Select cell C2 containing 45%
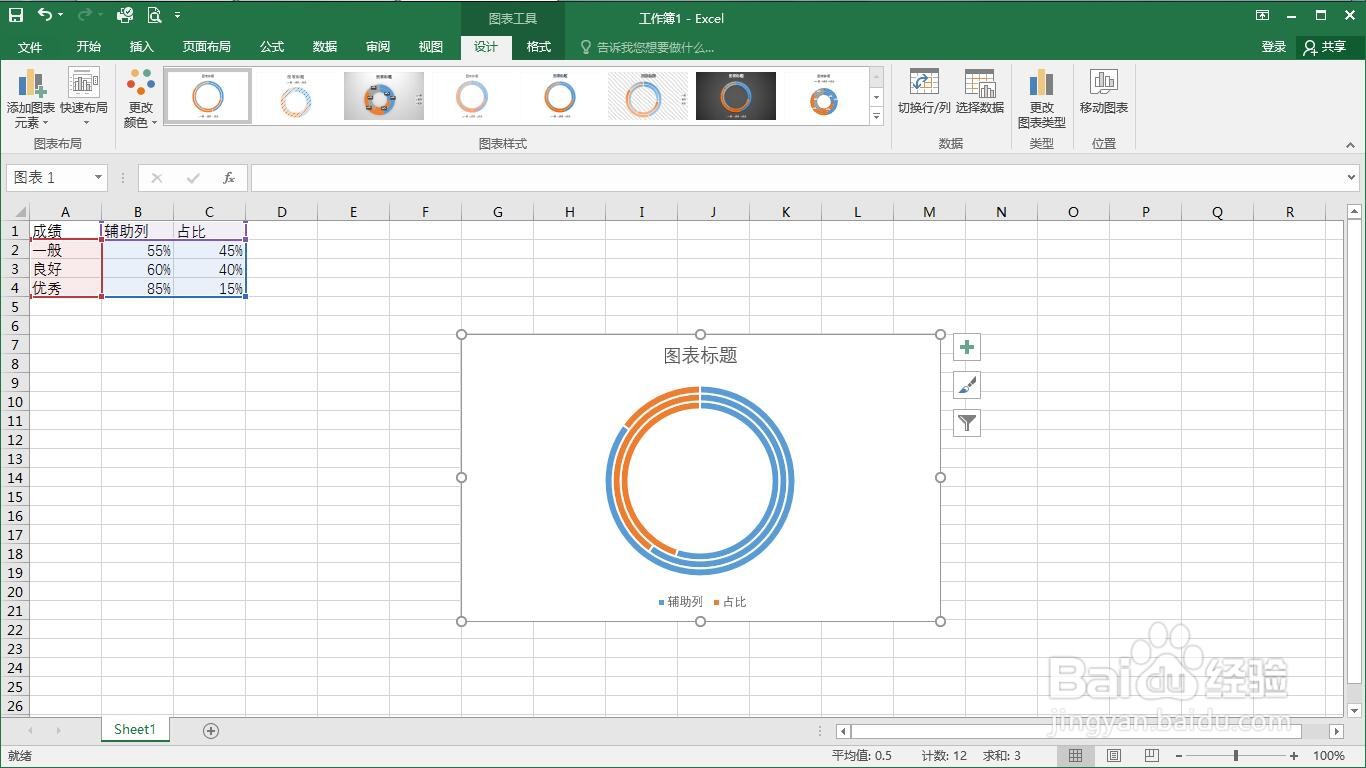This screenshot has width=1366, height=768. (x=210, y=250)
